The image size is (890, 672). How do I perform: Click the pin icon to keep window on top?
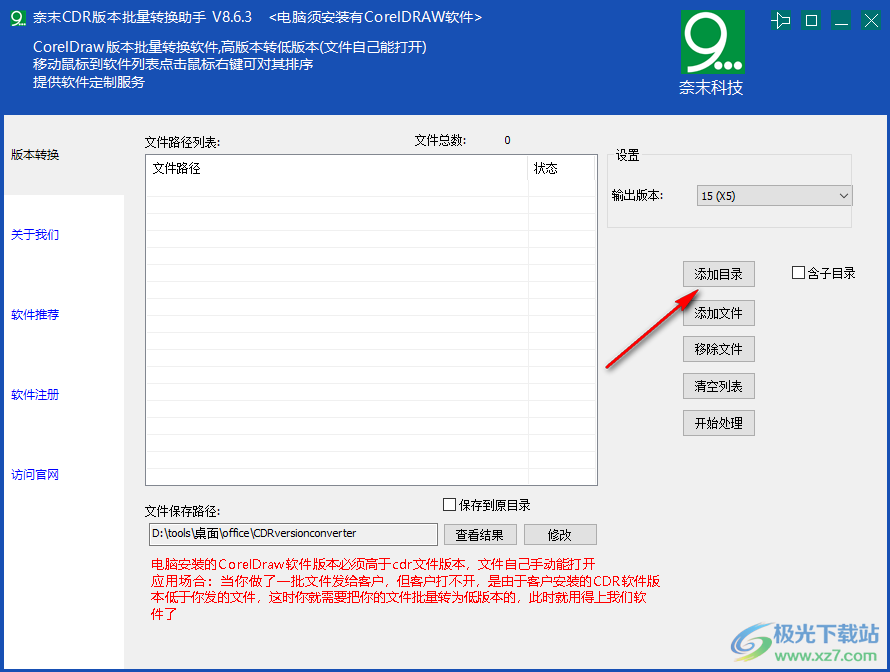click(x=781, y=19)
